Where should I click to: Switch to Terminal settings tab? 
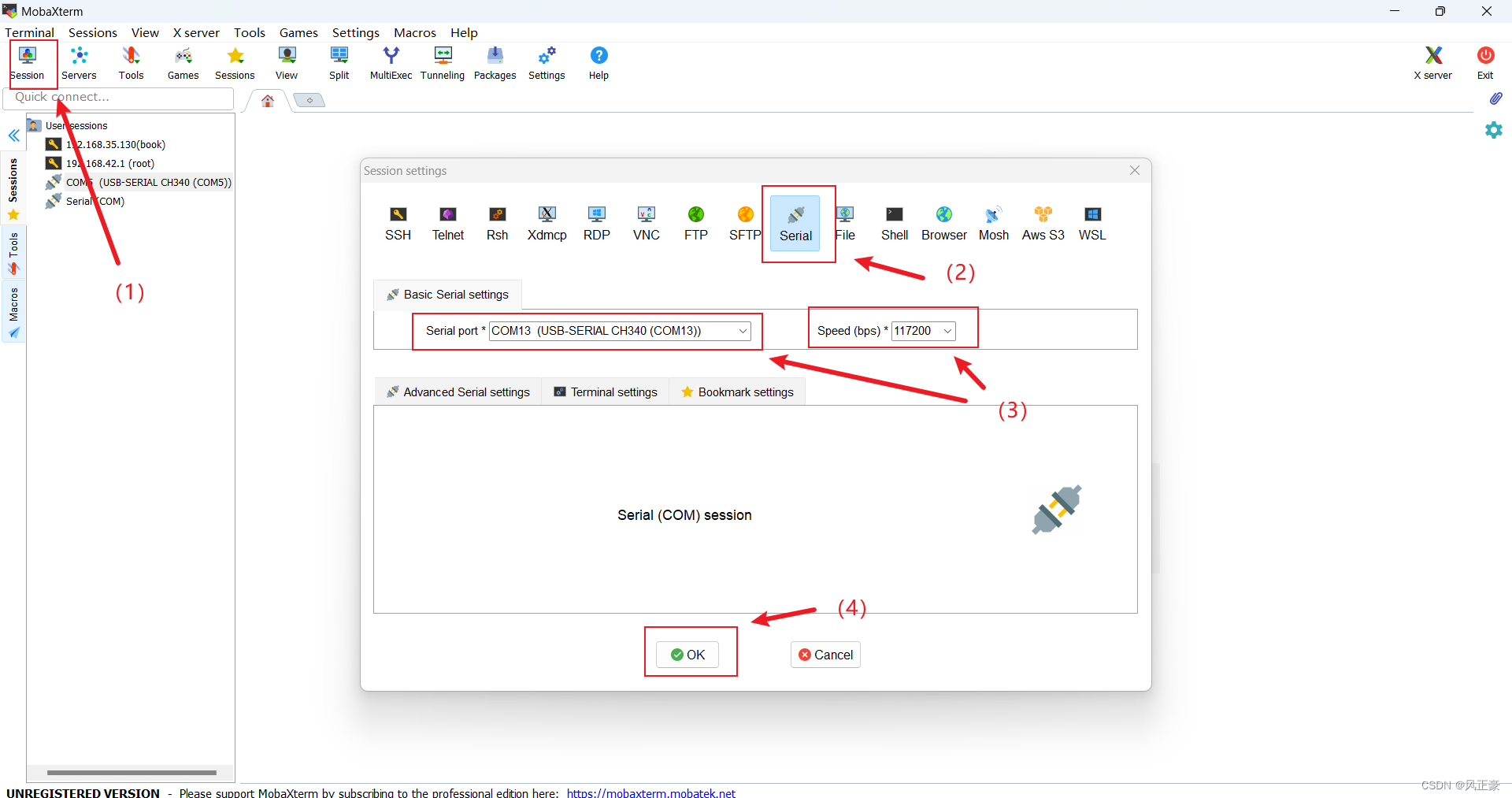[x=606, y=392]
